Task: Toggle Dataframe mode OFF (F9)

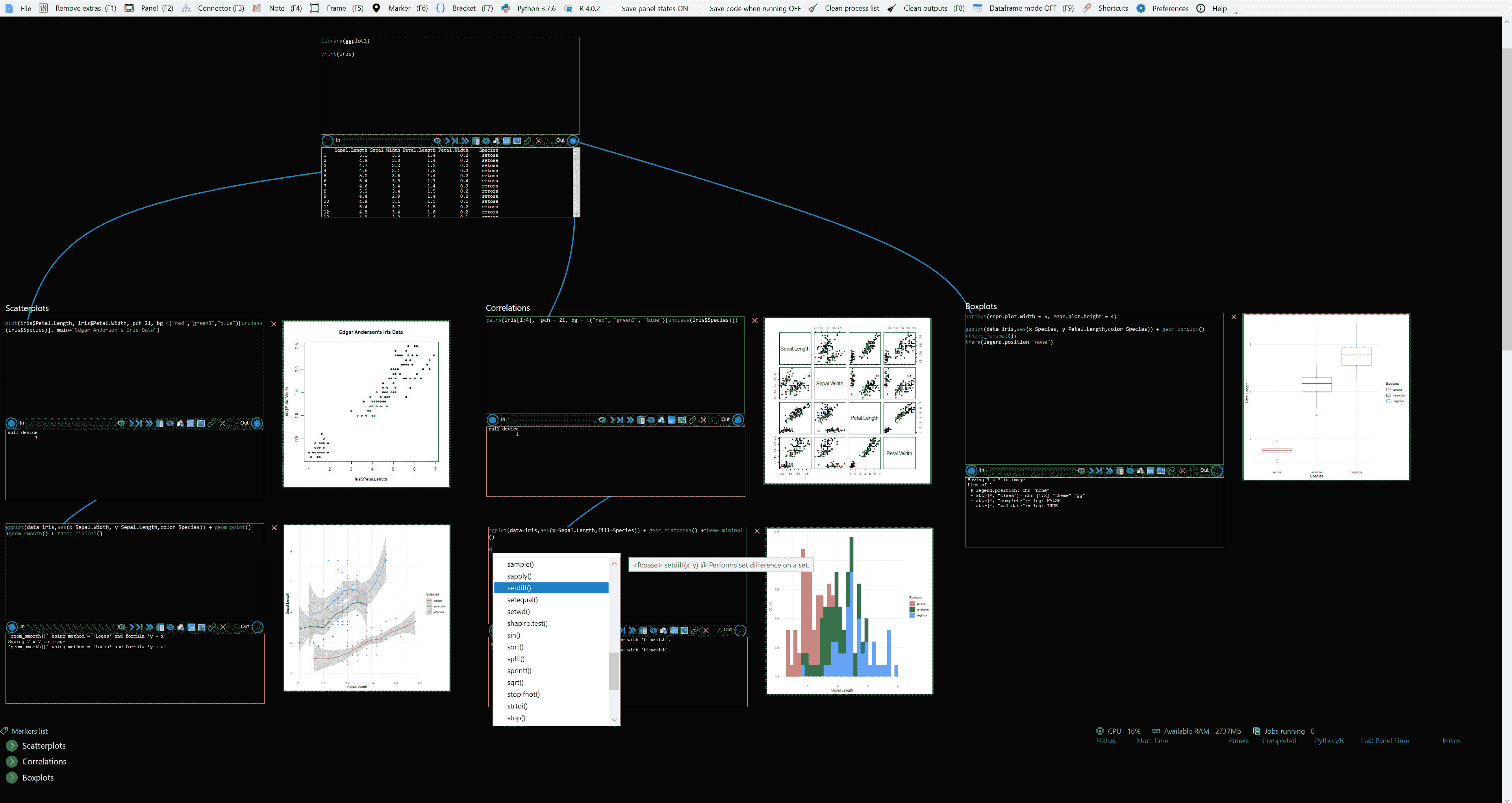Action: (x=1023, y=8)
